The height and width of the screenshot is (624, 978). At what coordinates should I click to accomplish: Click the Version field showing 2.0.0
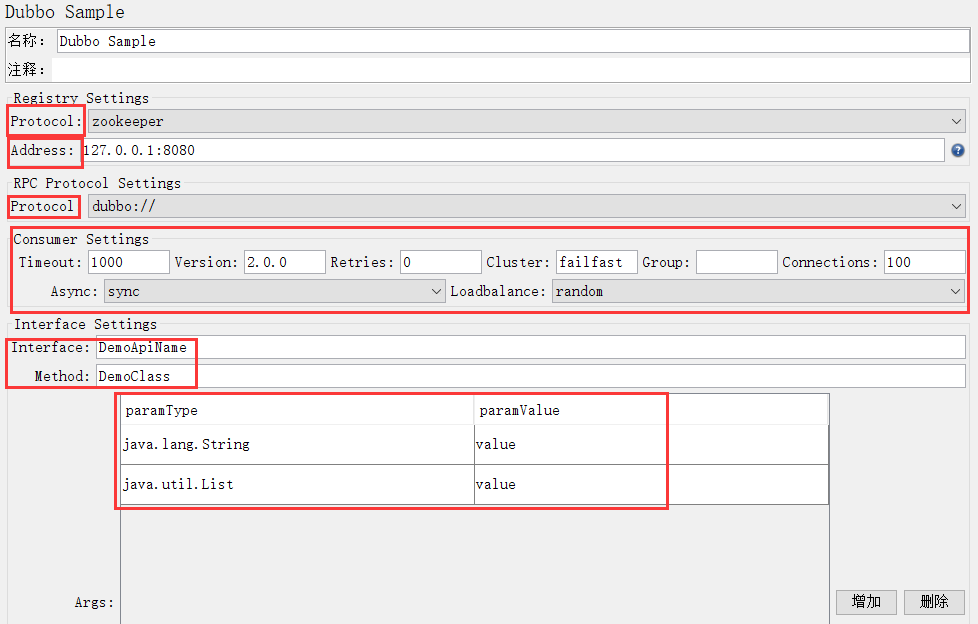pyautogui.click(x=284, y=262)
